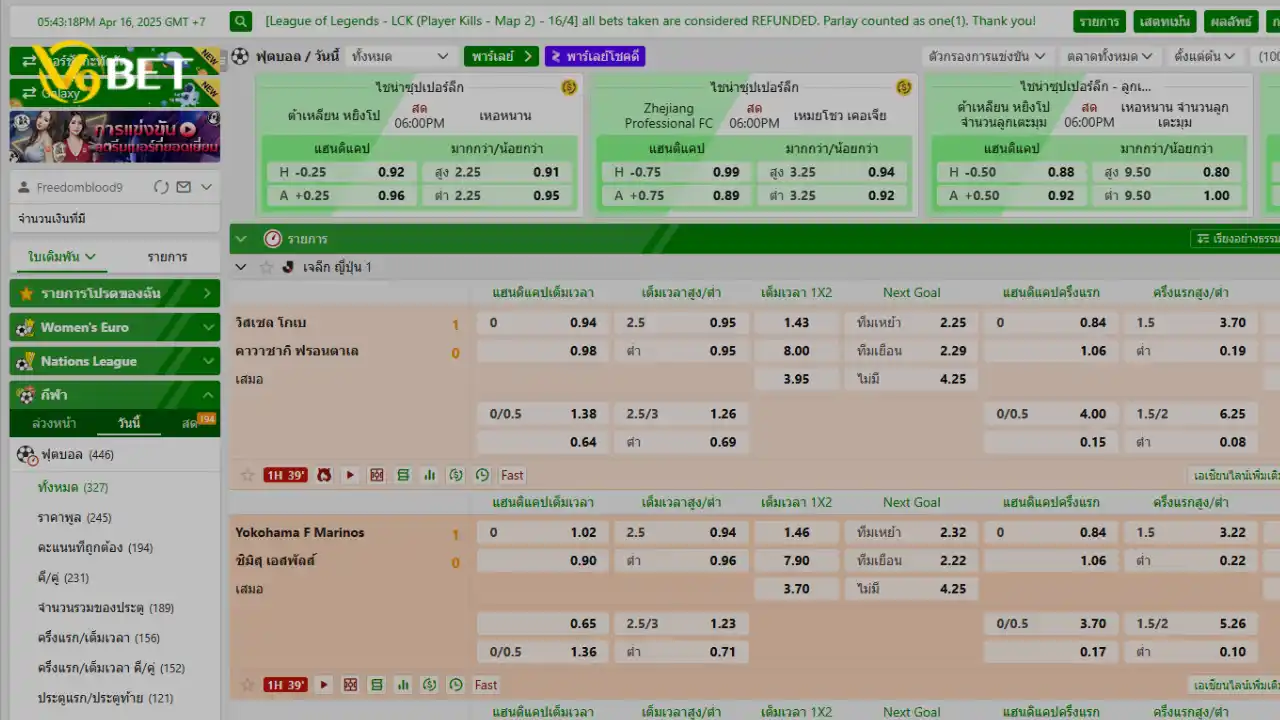The image size is (1280, 720).
Task: Click the clock icon in the Yokohama F Marinos toolbar
Action: coord(456,685)
